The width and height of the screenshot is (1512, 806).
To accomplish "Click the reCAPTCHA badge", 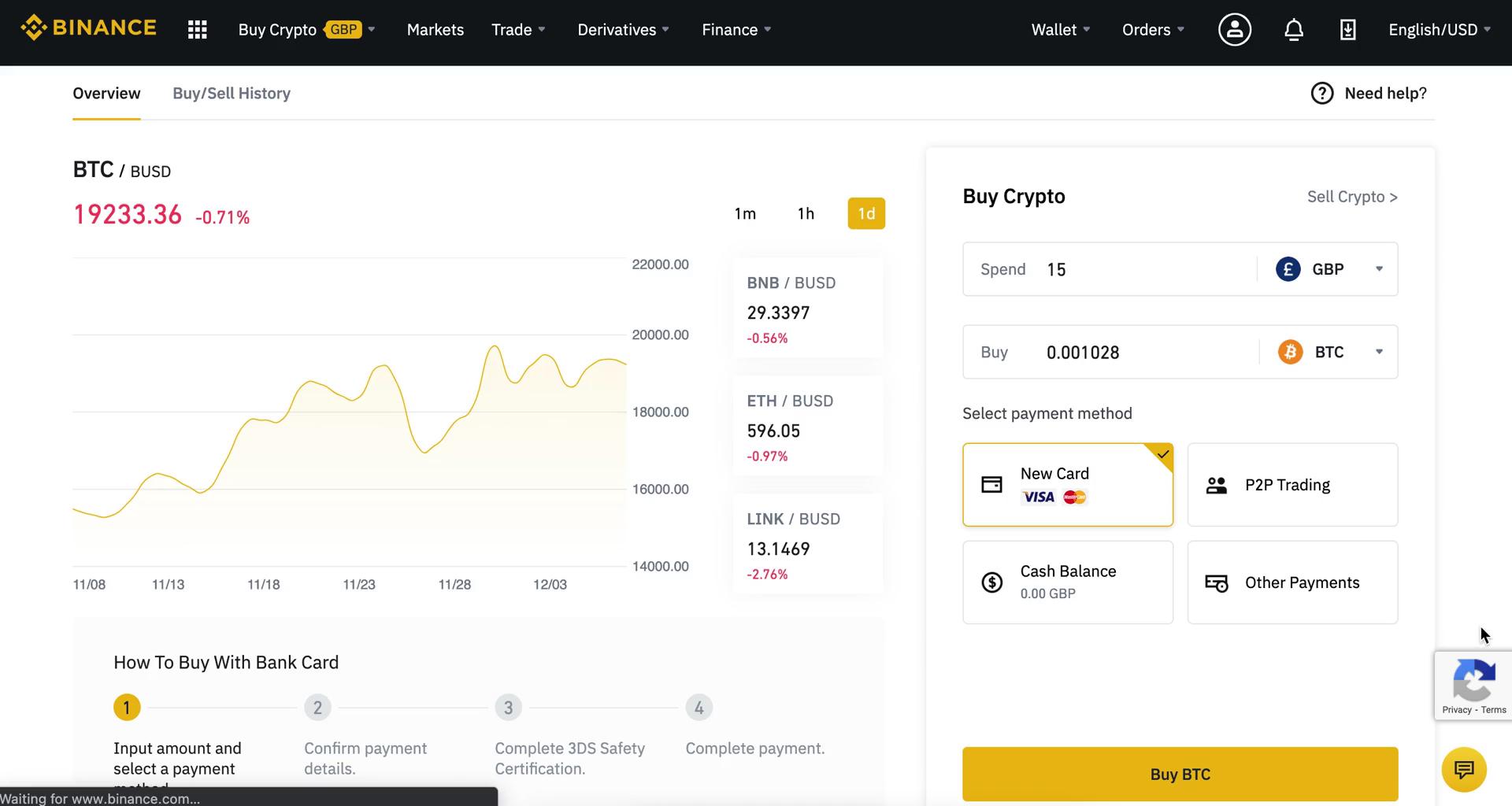I will pos(1473,686).
